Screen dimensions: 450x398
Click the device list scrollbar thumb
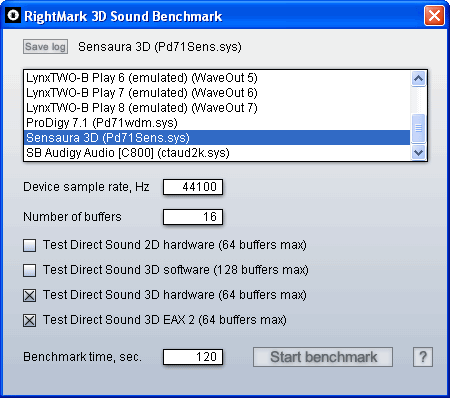tap(418, 128)
